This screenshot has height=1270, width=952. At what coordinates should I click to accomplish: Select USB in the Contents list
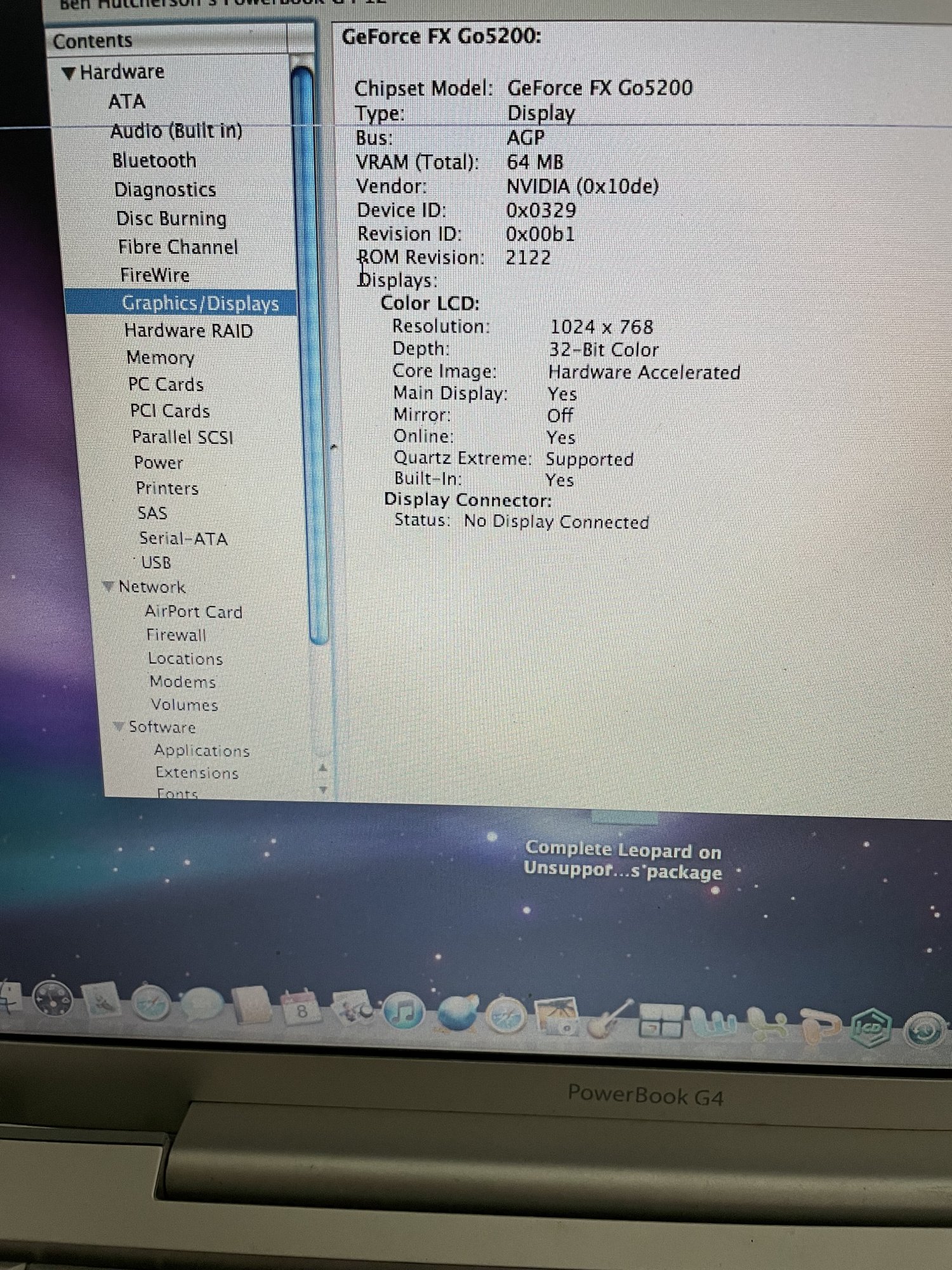coord(156,563)
